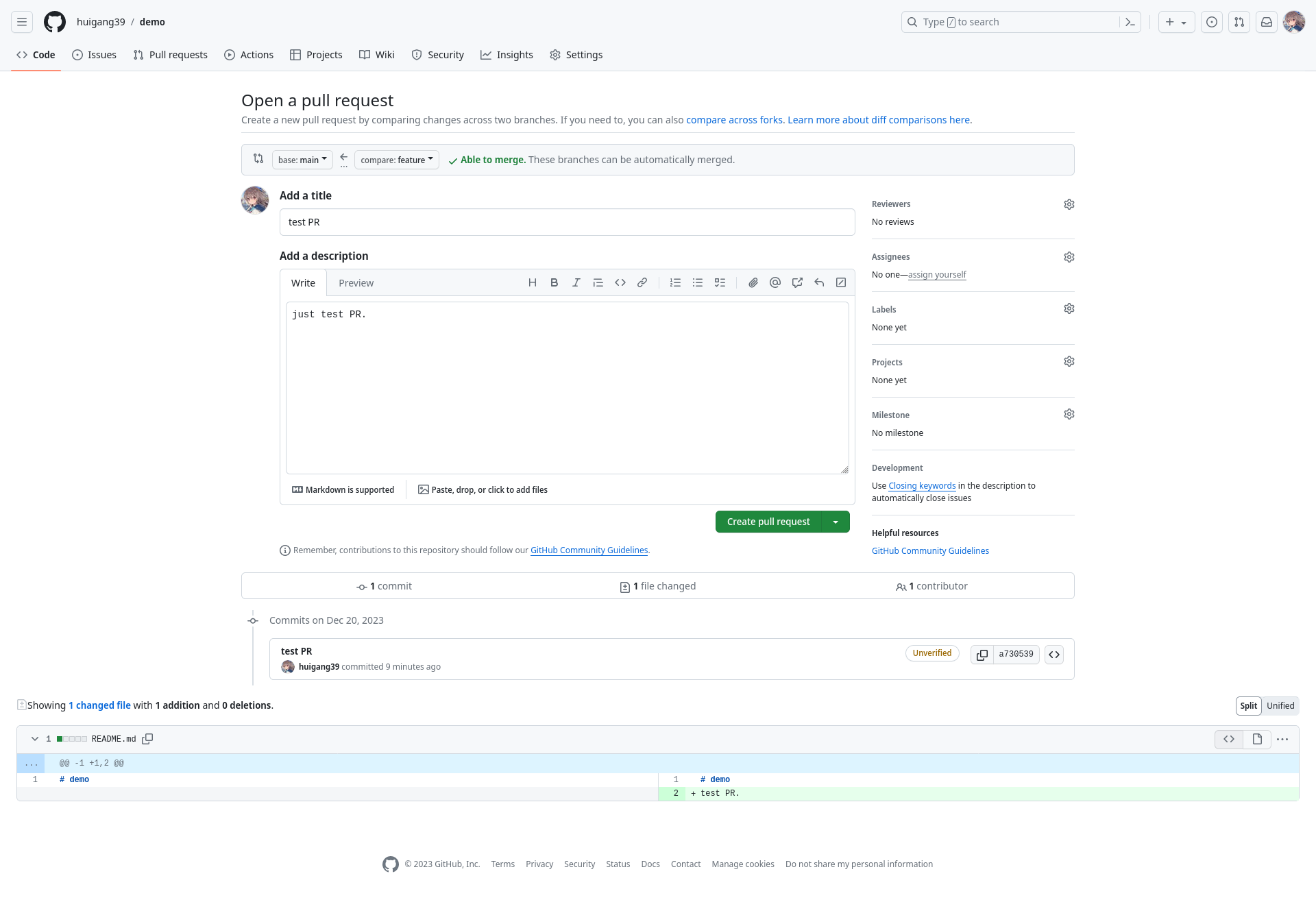
Task: Click the Italic formatting icon
Action: tap(576, 282)
